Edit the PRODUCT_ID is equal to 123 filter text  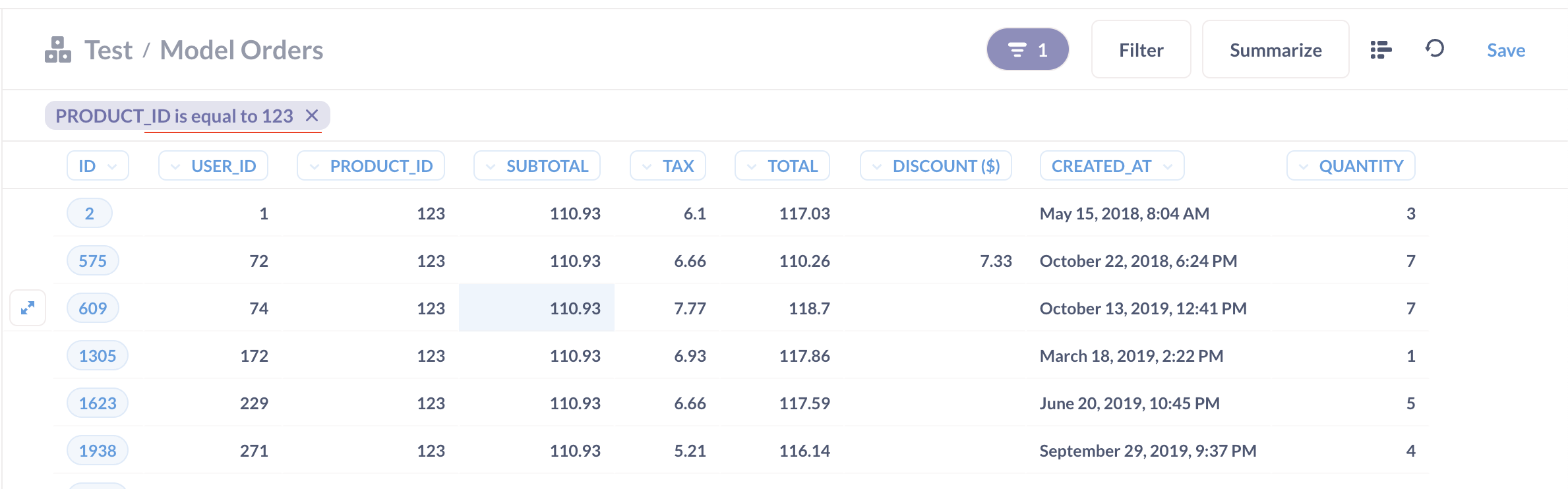coord(174,116)
